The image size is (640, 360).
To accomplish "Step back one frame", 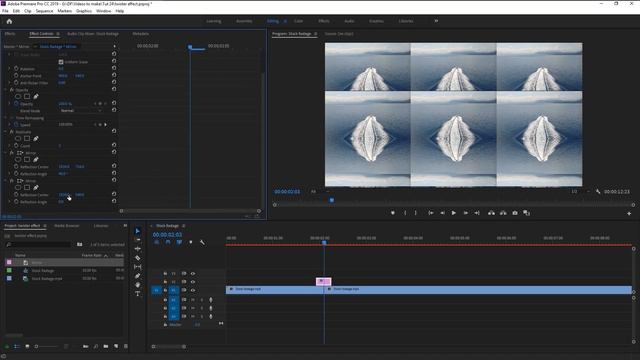I will (442, 213).
